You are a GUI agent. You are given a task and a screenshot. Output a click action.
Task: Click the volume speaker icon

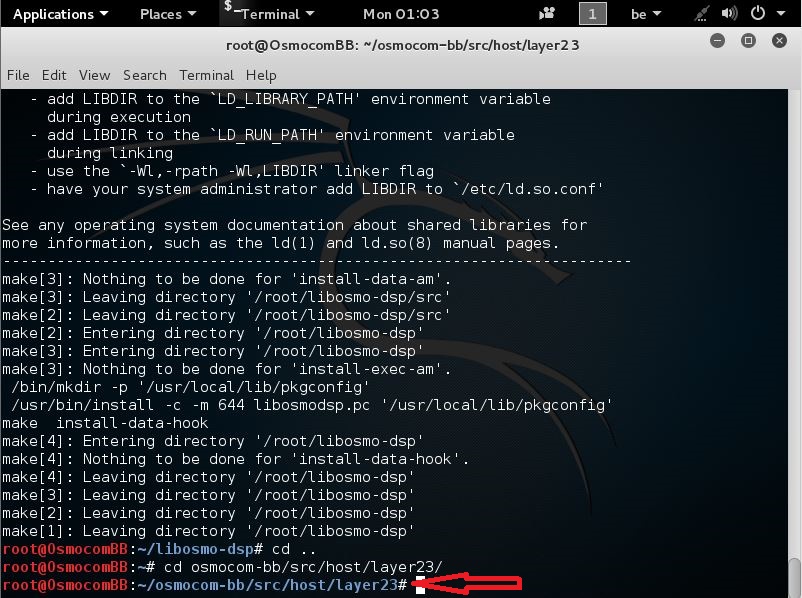pyautogui.click(x=729, y=14)
